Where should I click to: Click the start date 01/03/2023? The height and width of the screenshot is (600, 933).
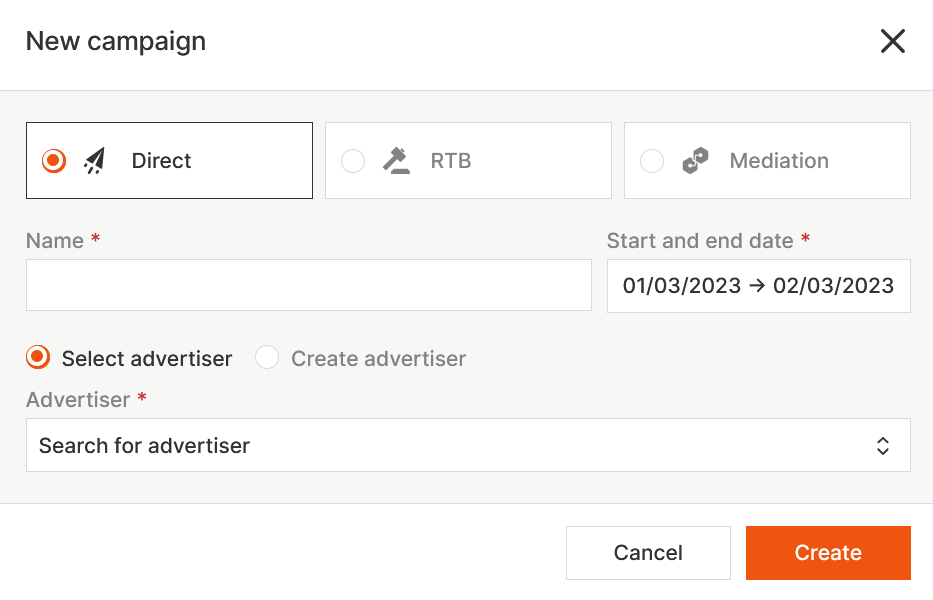682,286
